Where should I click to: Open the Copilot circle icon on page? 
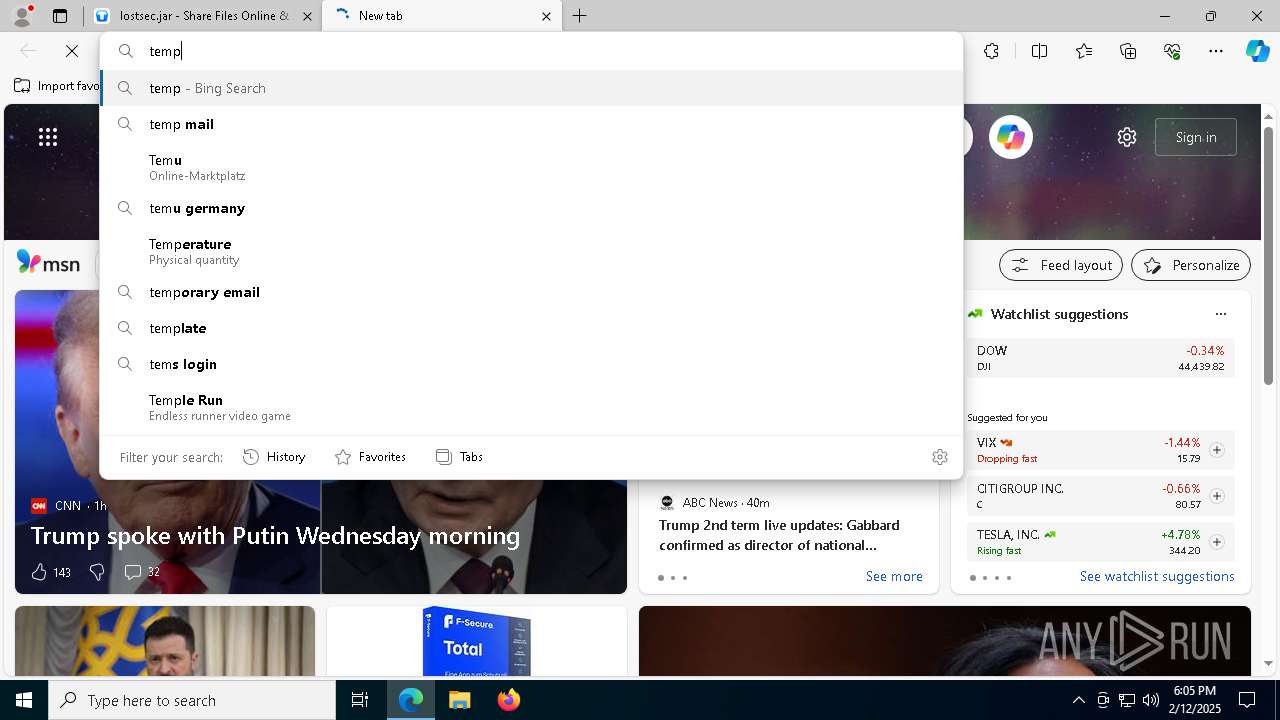pos(1011,137)
